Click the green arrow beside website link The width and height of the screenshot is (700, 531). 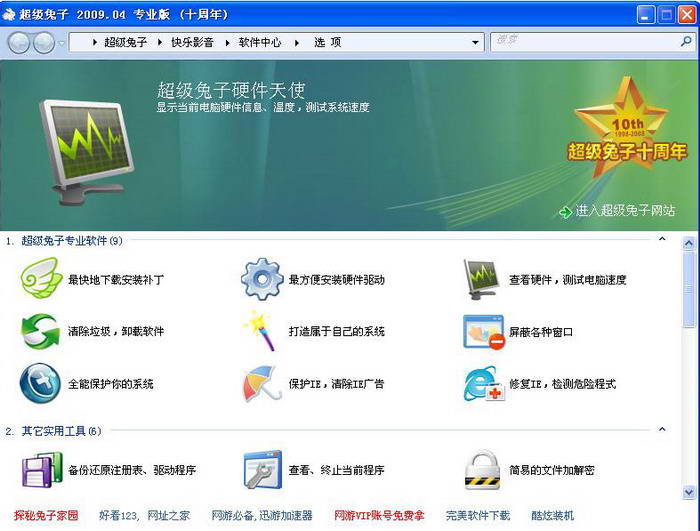click(565, 212)
